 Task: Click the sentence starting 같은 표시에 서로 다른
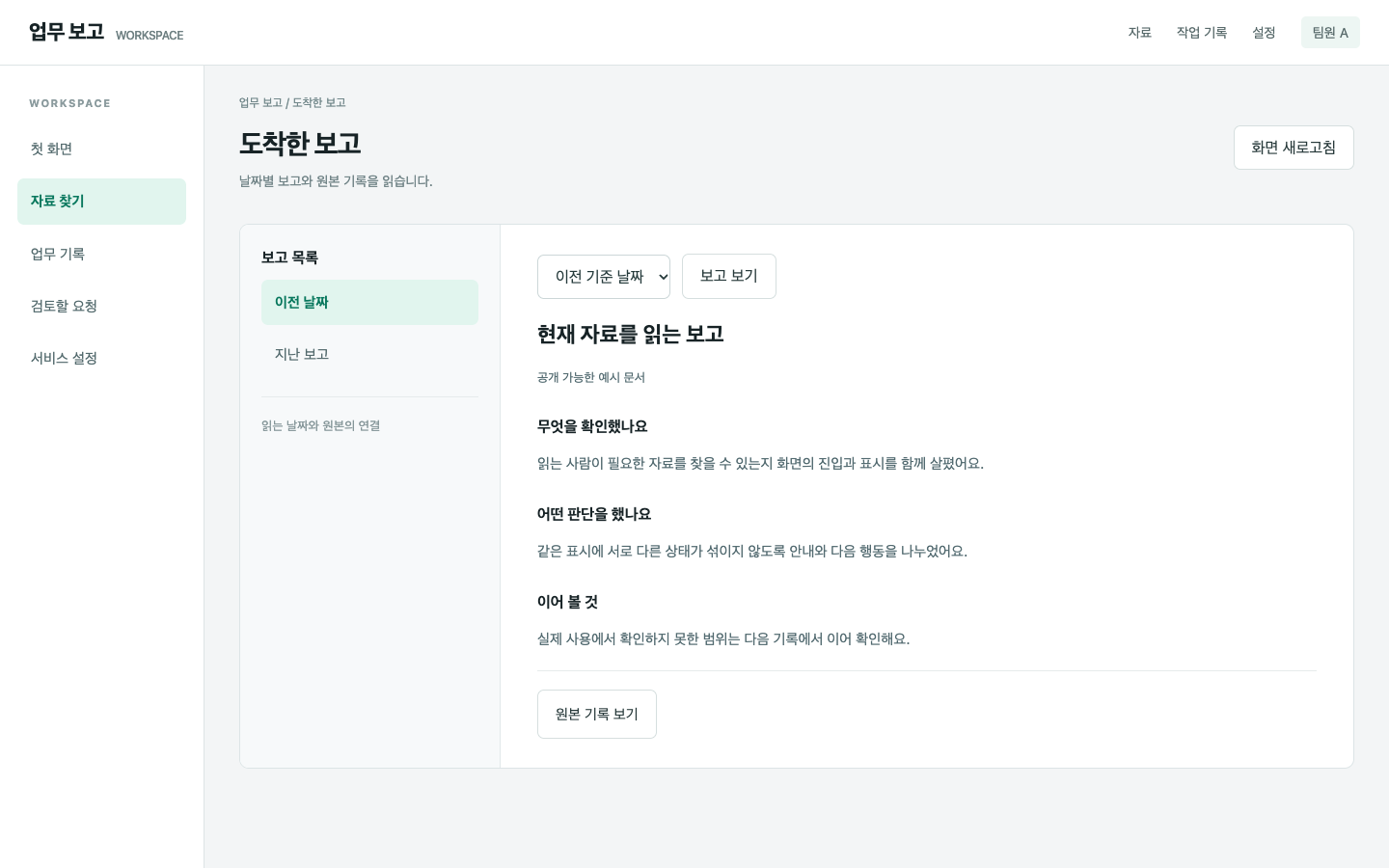tap(752, 551)
